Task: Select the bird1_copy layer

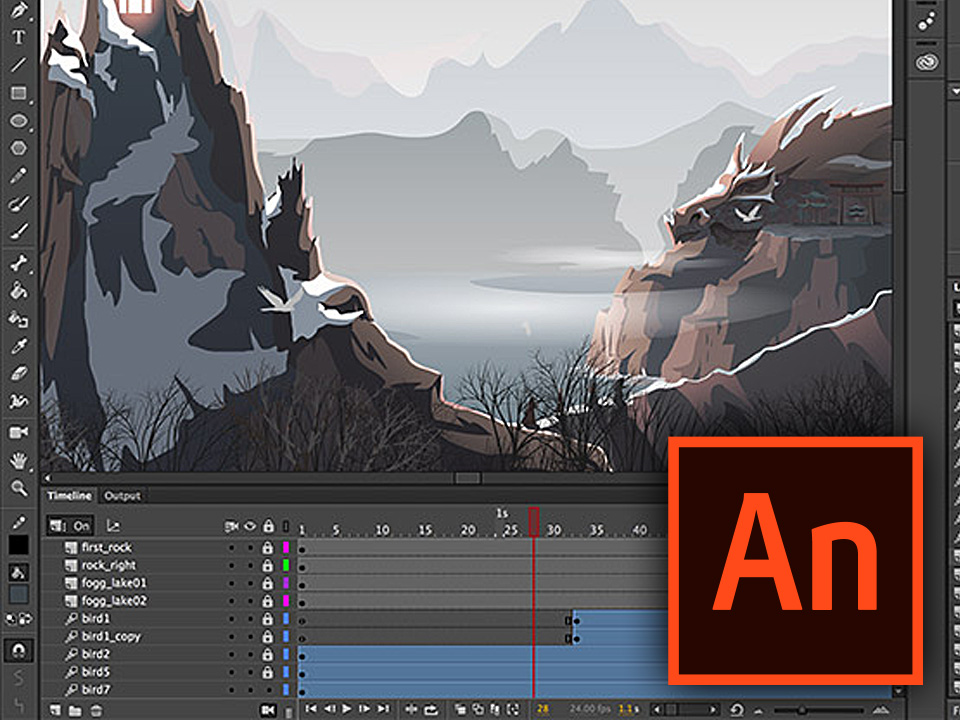Action: pos(111,636)
